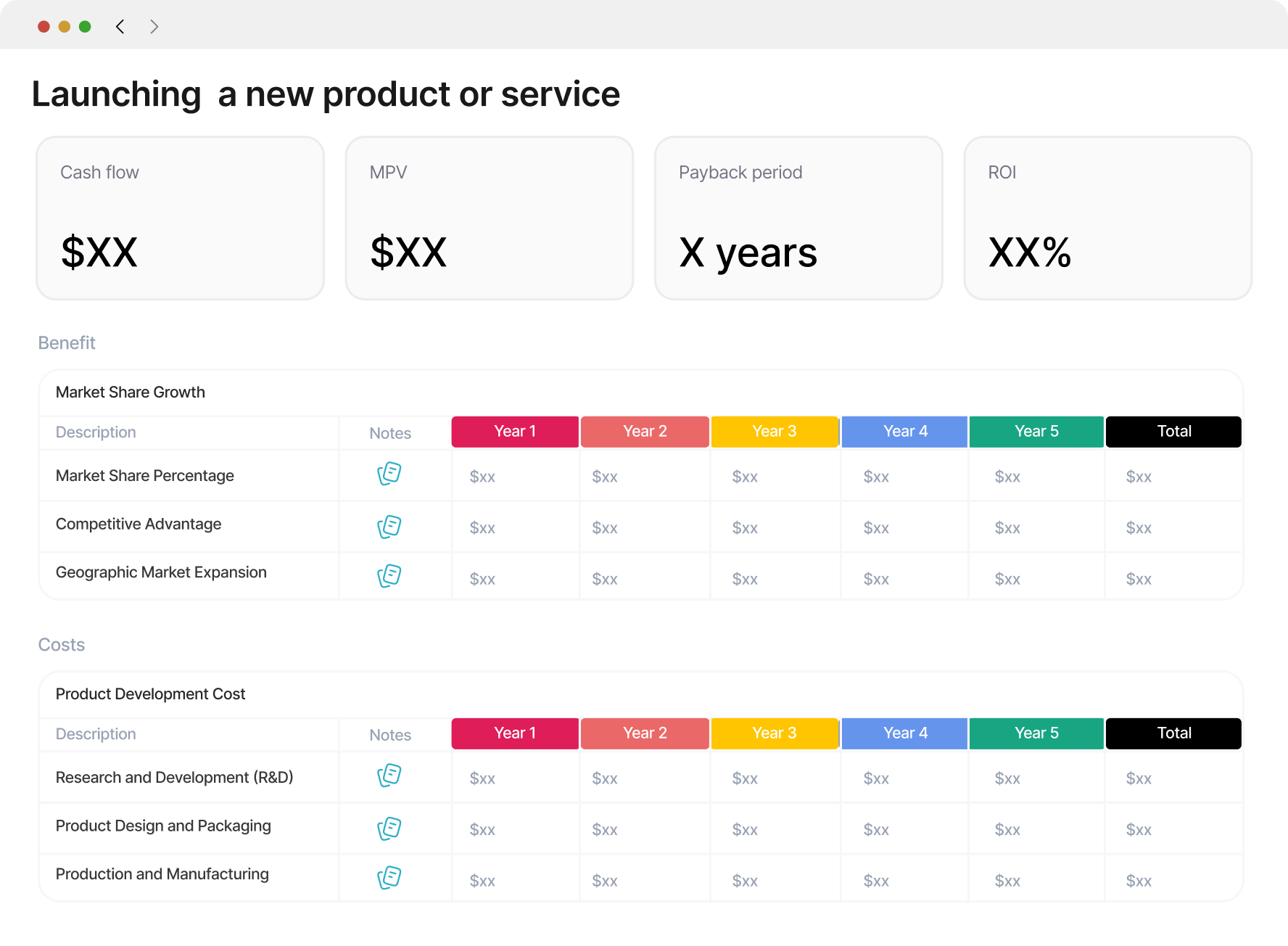The image size is (1288, 946).
Task: Open notes icon for Production and Manufacturing
Action: [x=389, y=878]
